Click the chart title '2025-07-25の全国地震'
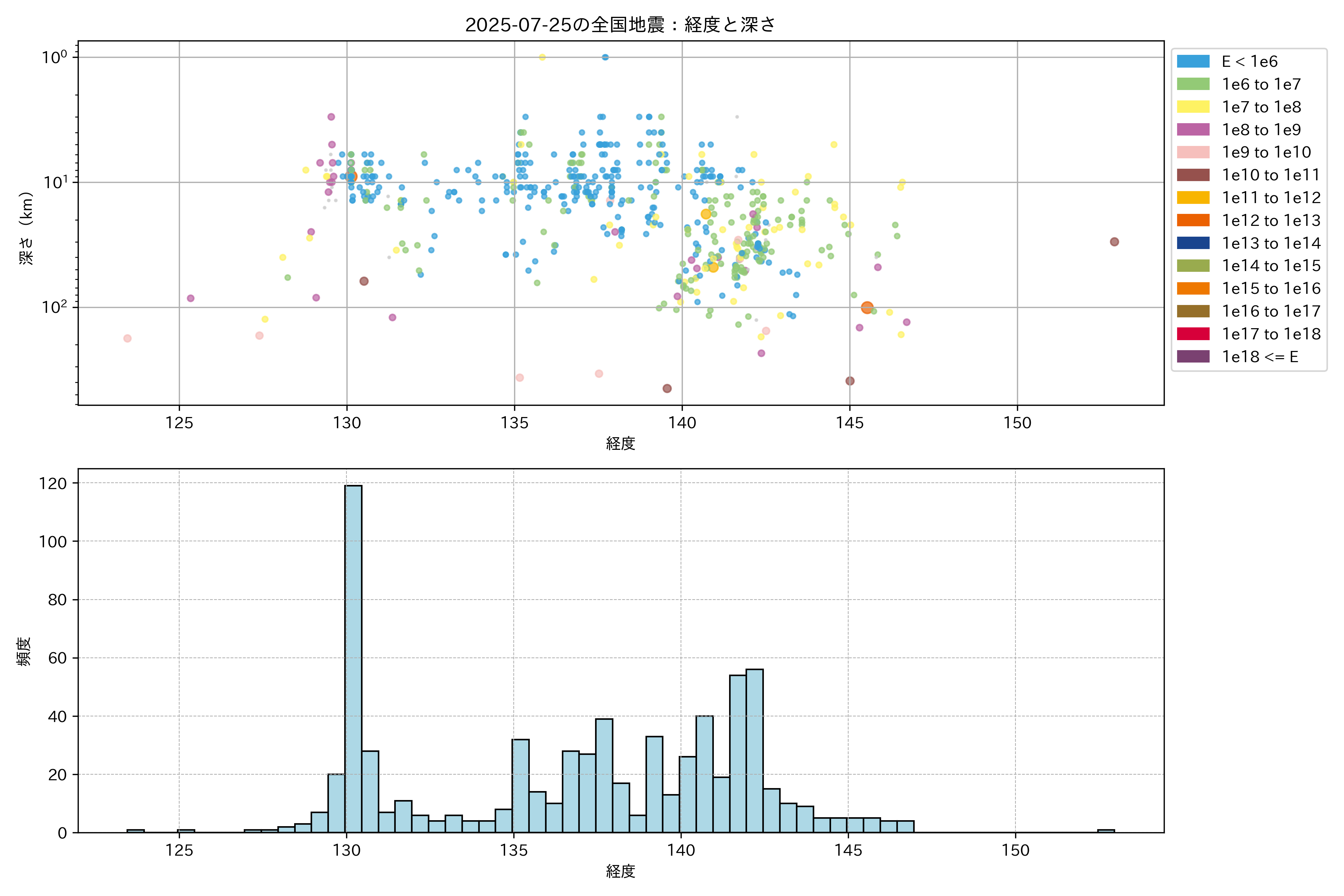 (620, 25)
